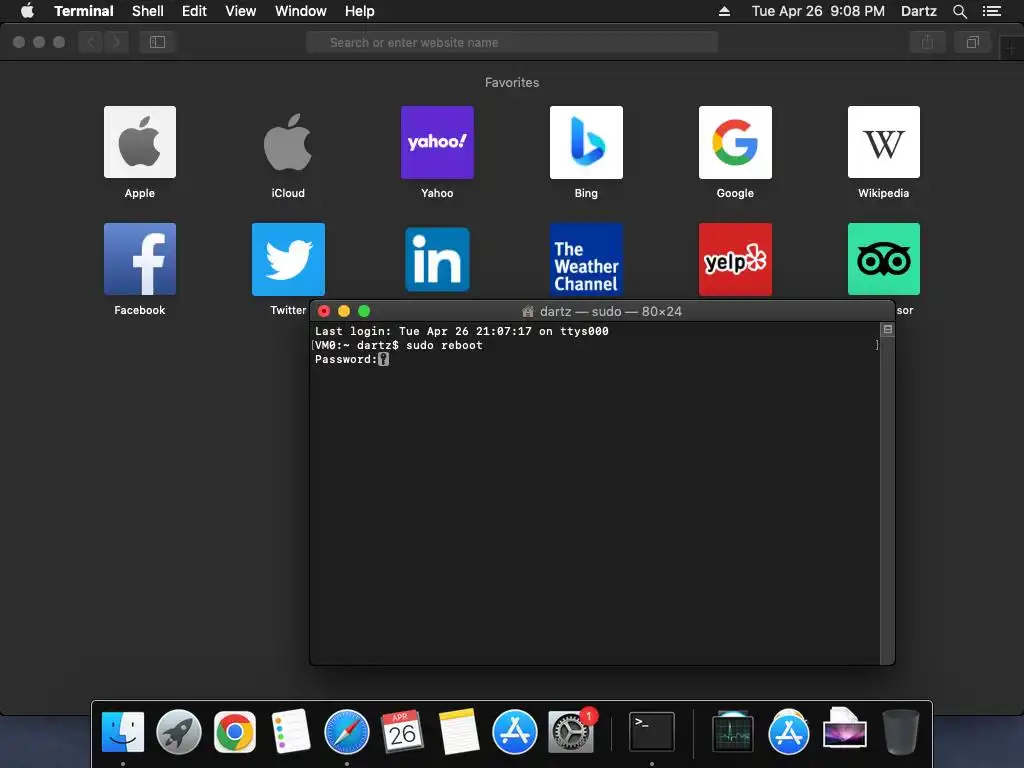Image resolution: width=1024 pixels, height=768 pixels.
Task: Open Activity Monitor from the Dock
Action: coord(733,731)
